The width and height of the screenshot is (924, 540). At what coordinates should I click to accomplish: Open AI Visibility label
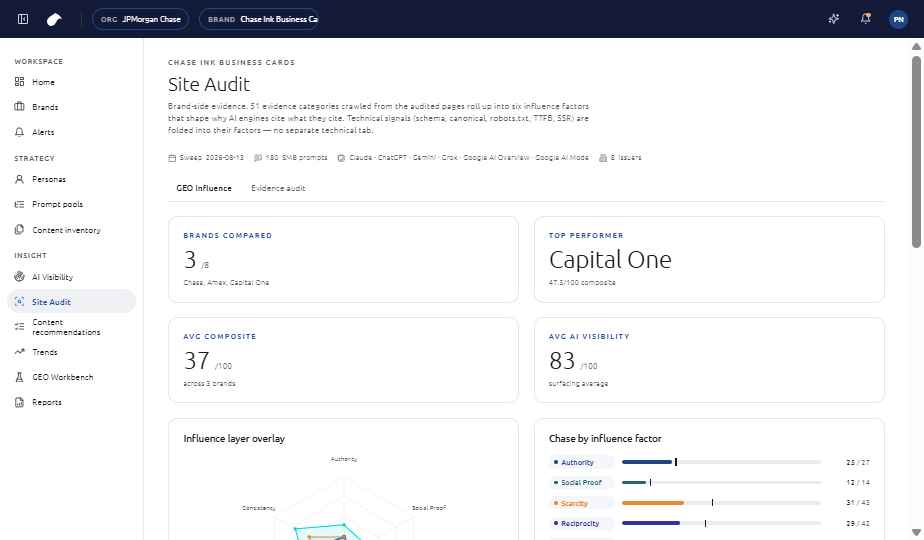coord(52,276)
